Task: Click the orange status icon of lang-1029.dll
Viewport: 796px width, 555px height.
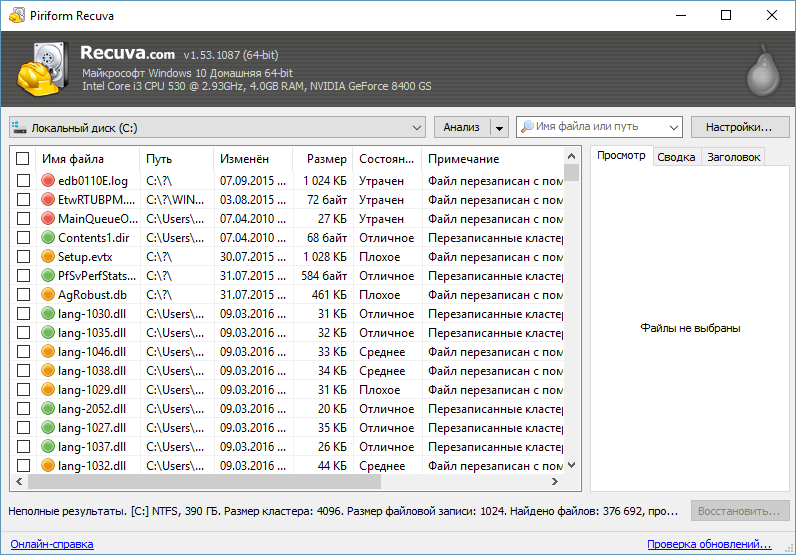Action: point(48,389)
